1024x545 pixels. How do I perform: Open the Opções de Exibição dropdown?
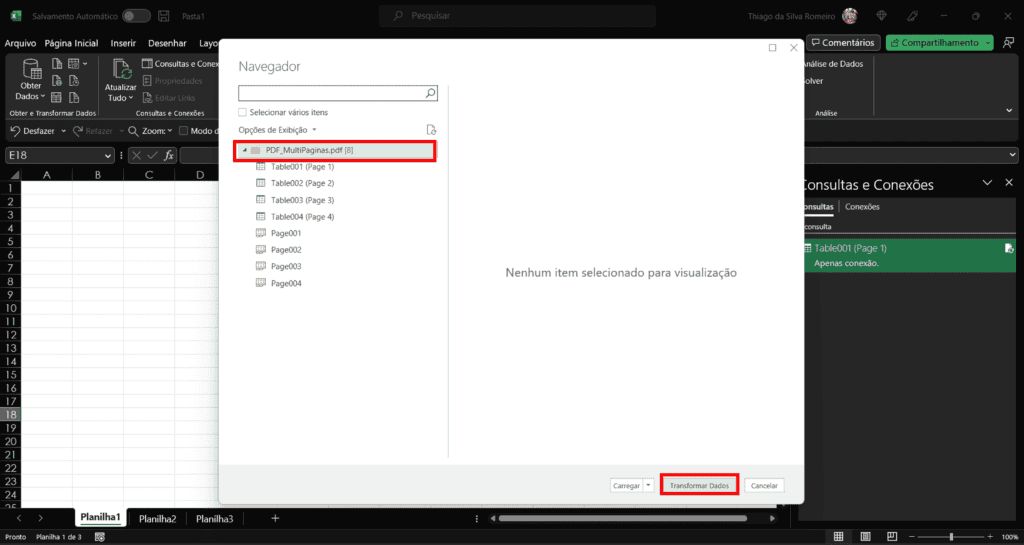[x=277, y=130]
